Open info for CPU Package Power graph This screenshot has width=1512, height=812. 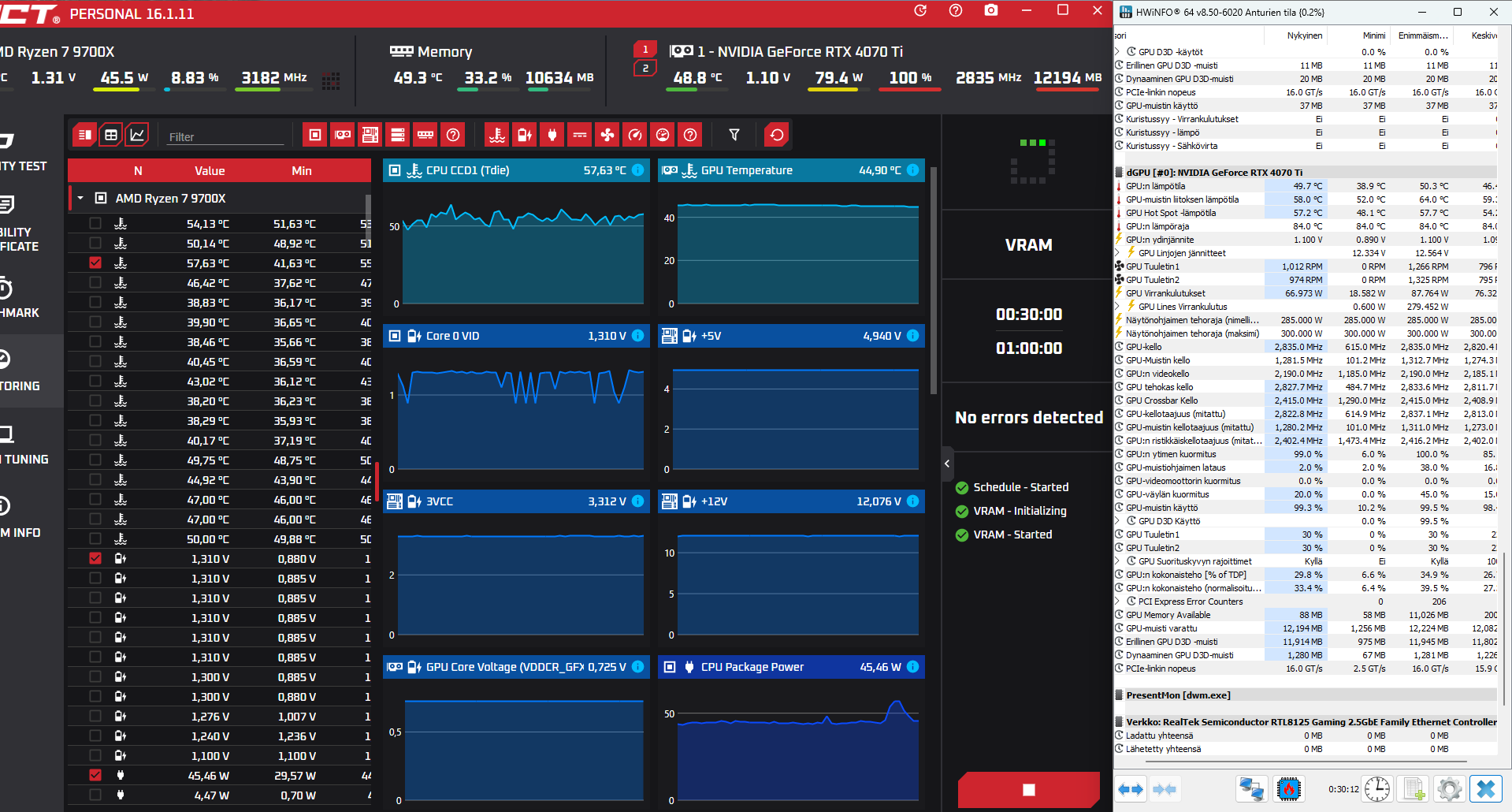913,667
